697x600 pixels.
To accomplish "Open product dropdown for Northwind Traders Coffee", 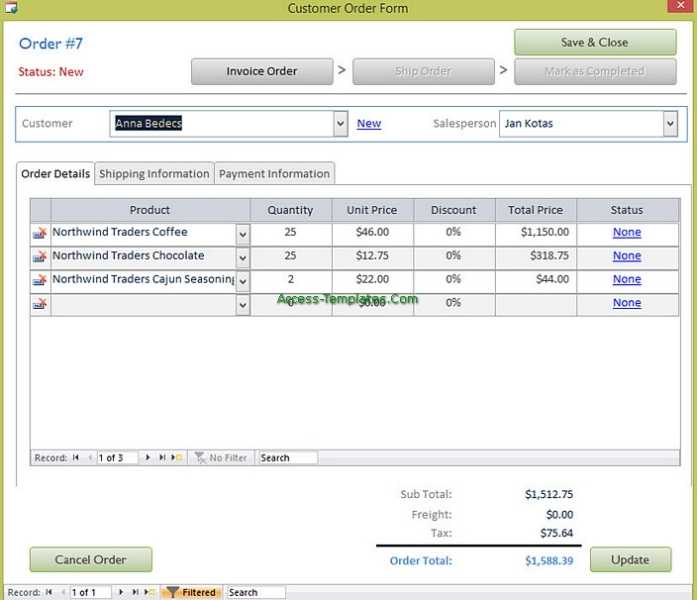I will (x=242, y=233).
